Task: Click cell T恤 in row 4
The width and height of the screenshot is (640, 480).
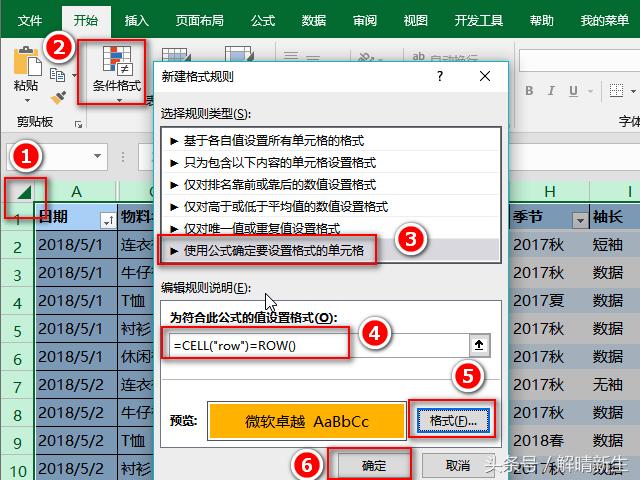Action: (136, 301)
